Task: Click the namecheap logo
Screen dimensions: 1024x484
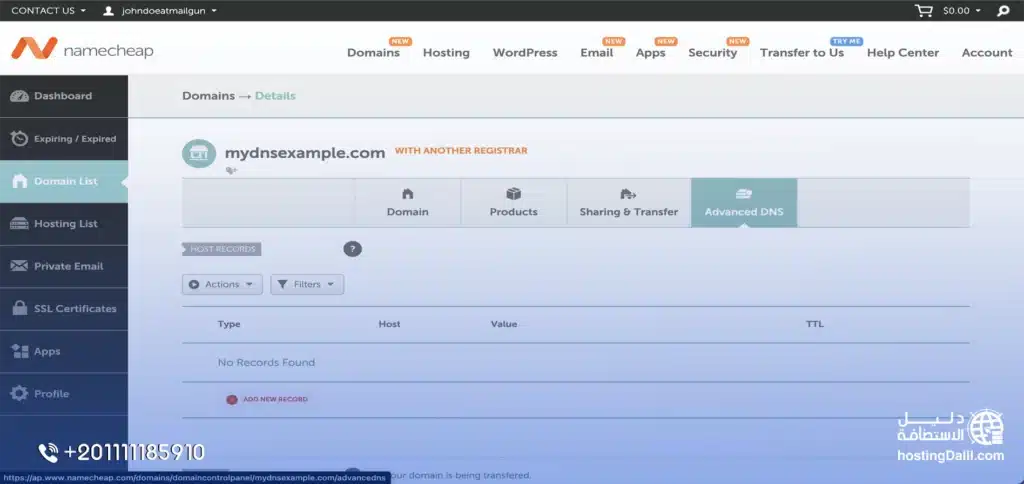Action: [82, 48]
